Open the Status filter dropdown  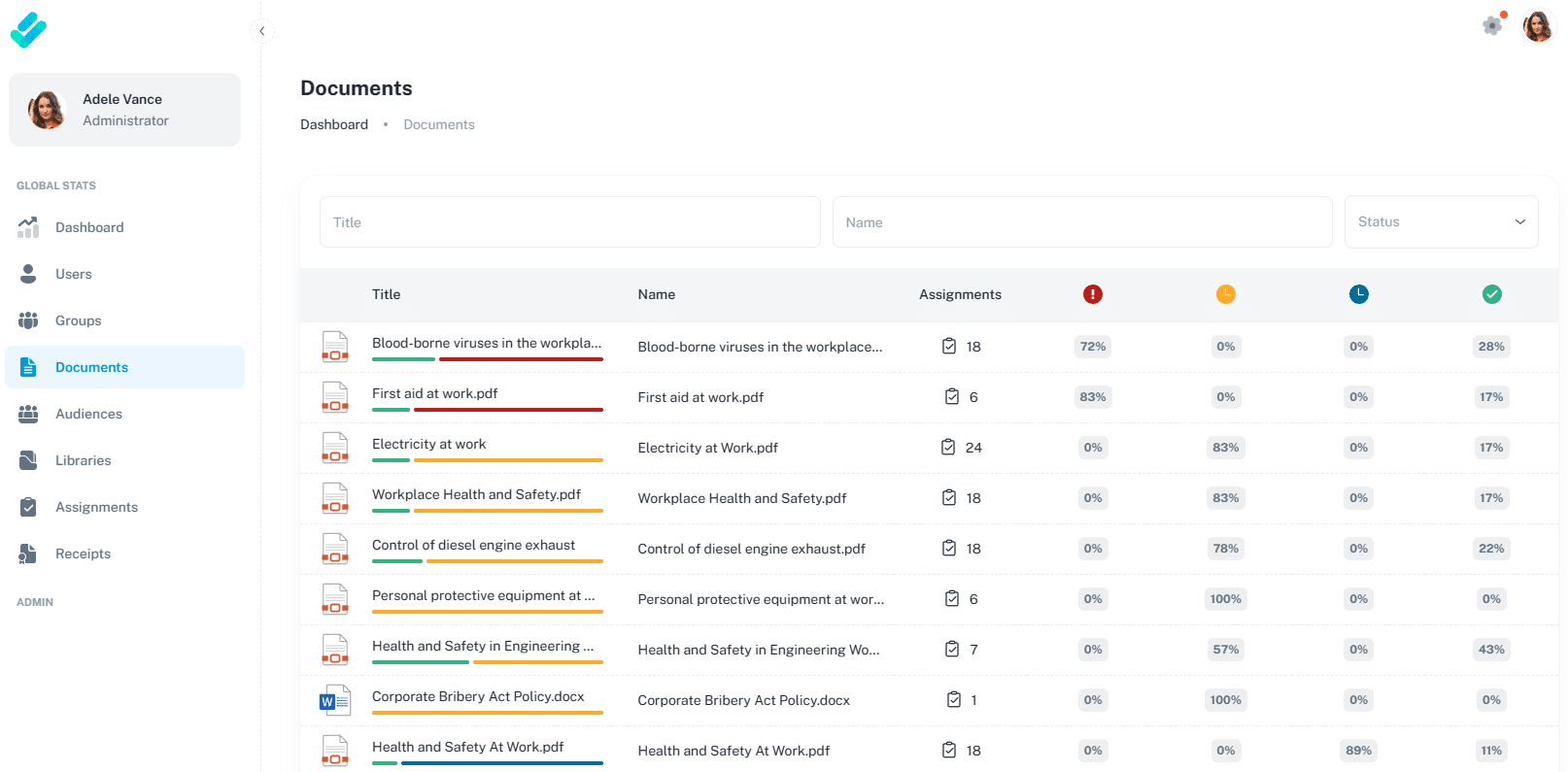pos(1440,222)
